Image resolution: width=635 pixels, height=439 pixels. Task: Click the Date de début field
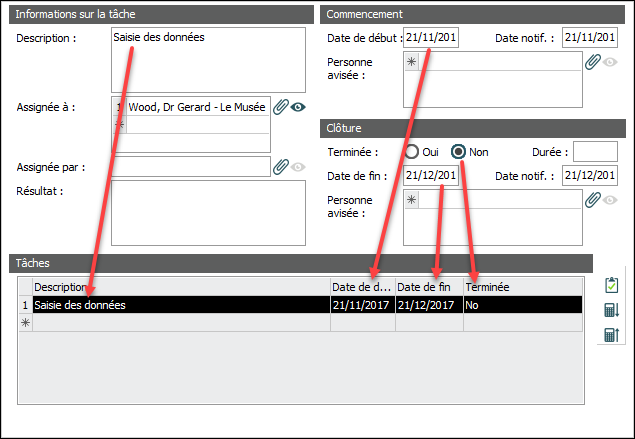click(x=431, y=38)
